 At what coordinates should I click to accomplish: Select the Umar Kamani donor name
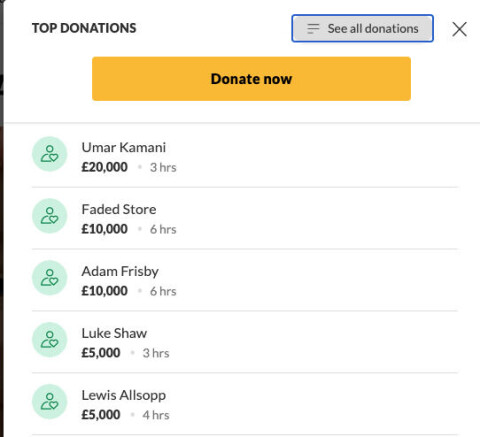click(x=124, y=147)
